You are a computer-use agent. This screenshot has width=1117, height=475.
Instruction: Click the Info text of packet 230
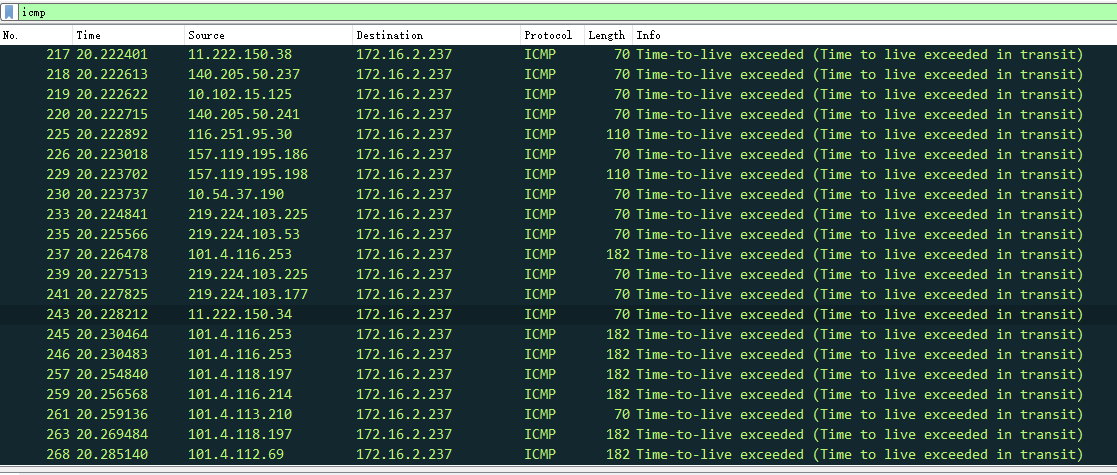point(859,194)
